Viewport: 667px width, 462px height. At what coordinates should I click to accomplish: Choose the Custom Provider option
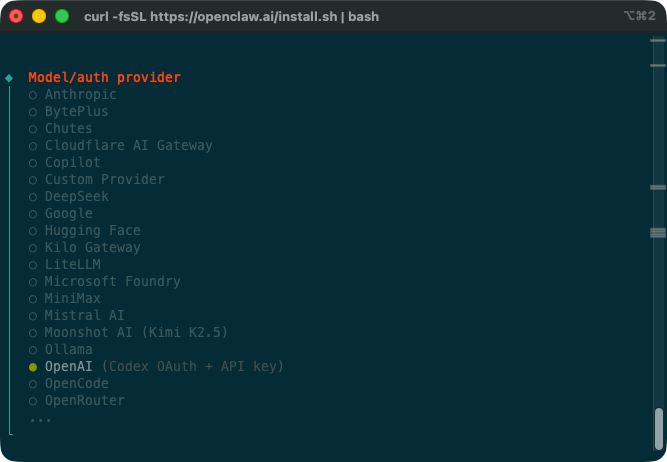[x=104, y=180]
